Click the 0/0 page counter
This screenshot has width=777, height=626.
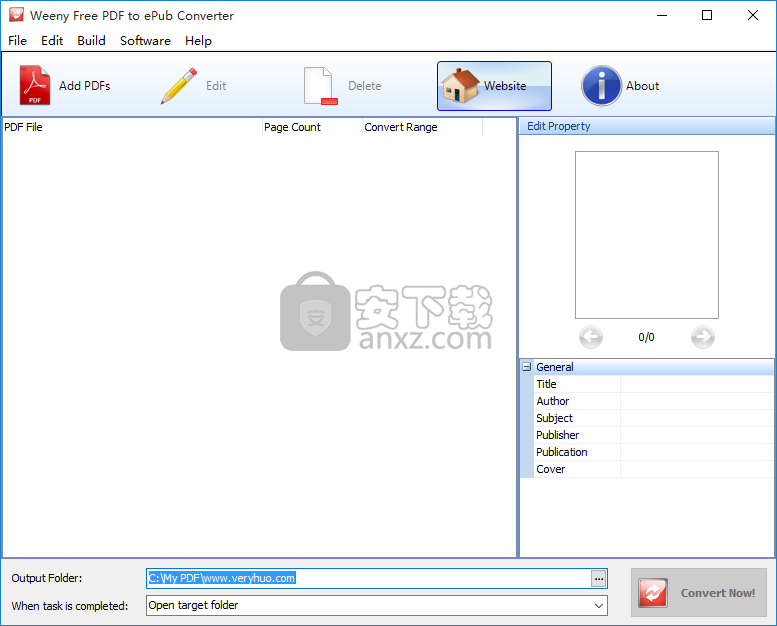(646, 338)
